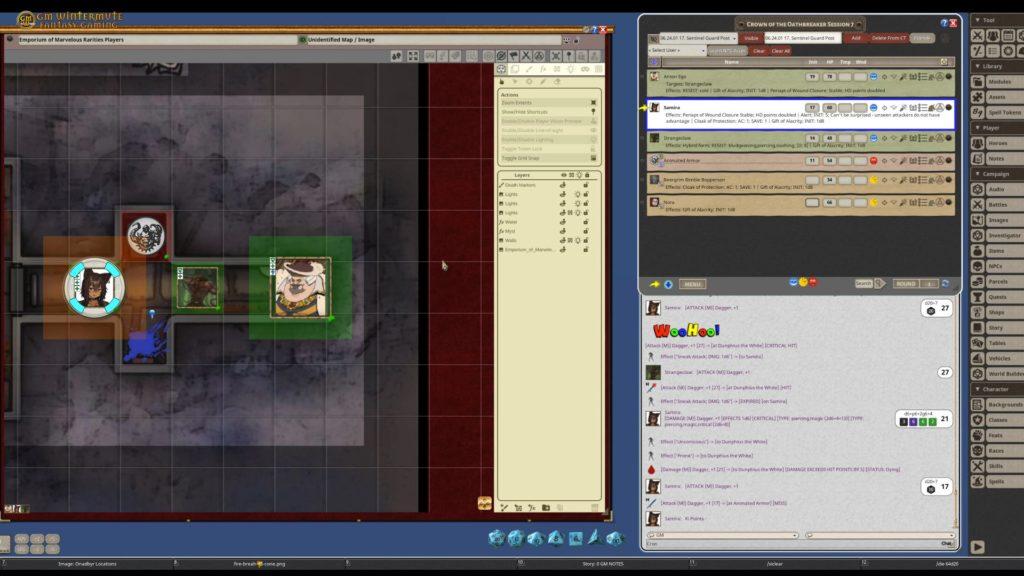The height and width of the screenshot is (576, 1024).
Task: Click the Spells sidebar icon
Action: click(x=978, y=481)
